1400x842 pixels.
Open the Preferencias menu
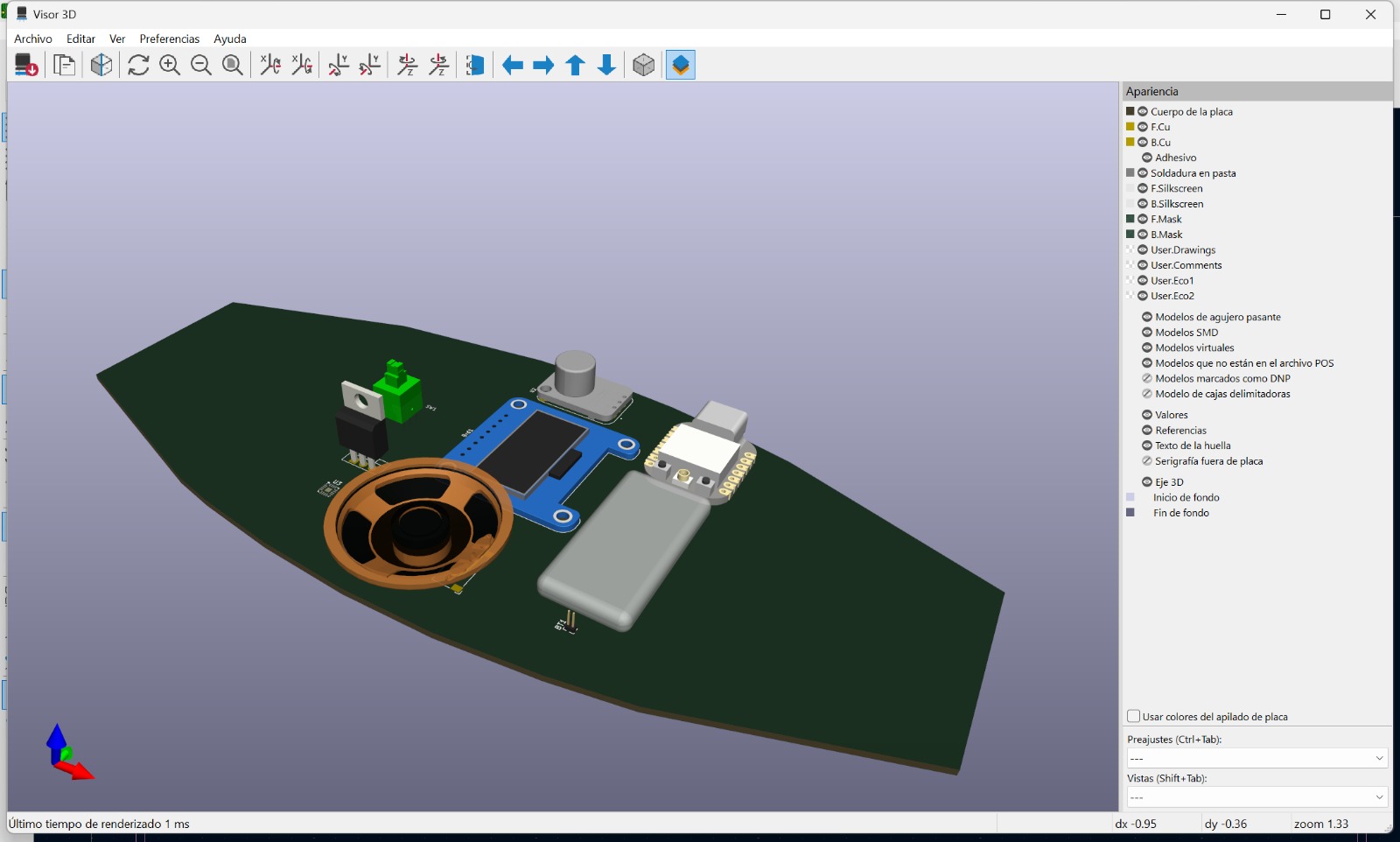169,39
